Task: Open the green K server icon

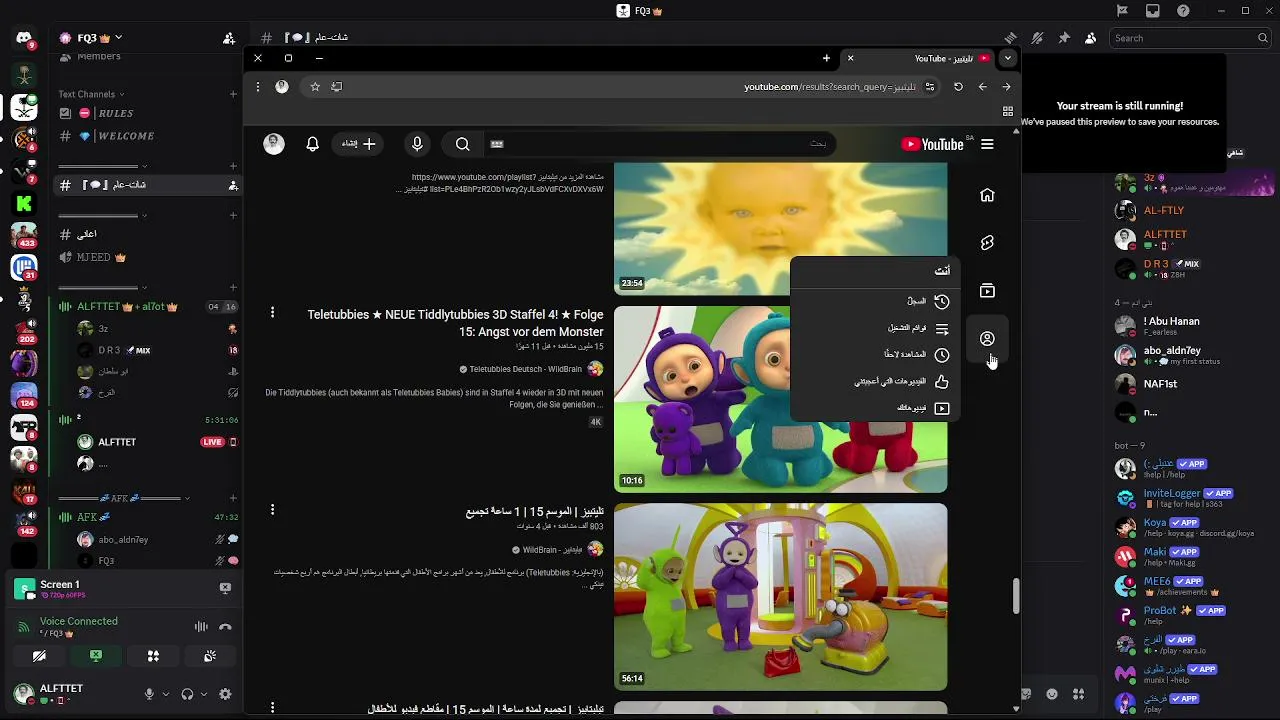Action: [x=24, y=204]
